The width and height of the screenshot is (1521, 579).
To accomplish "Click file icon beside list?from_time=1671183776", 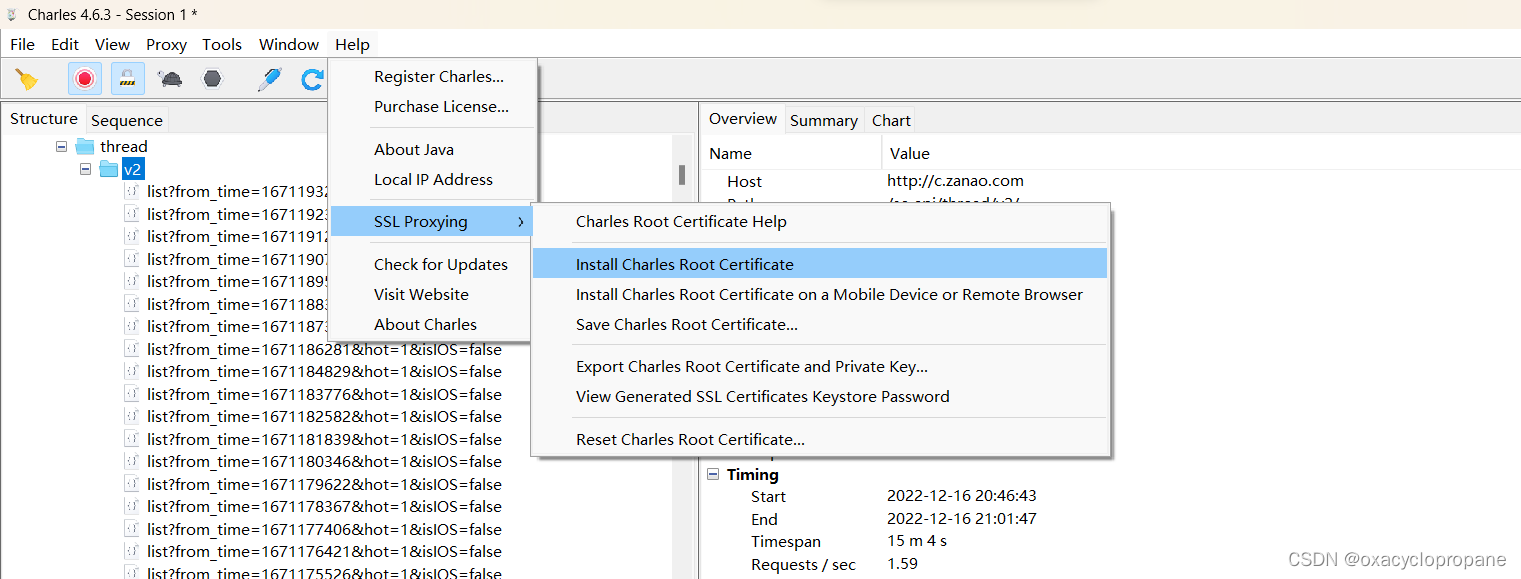I will [x=131, y=394].
